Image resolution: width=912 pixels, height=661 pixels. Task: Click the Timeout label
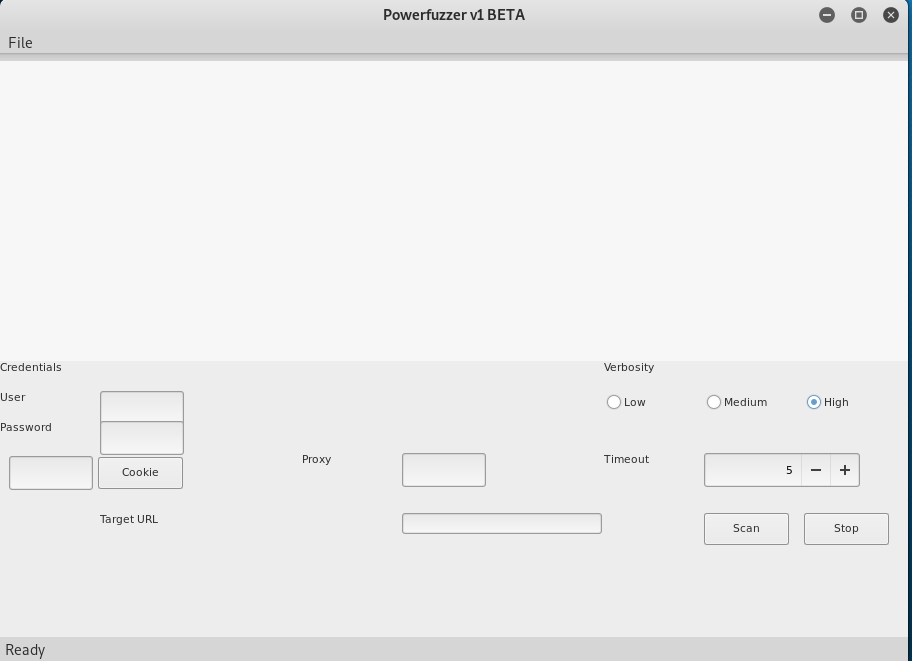626,459
